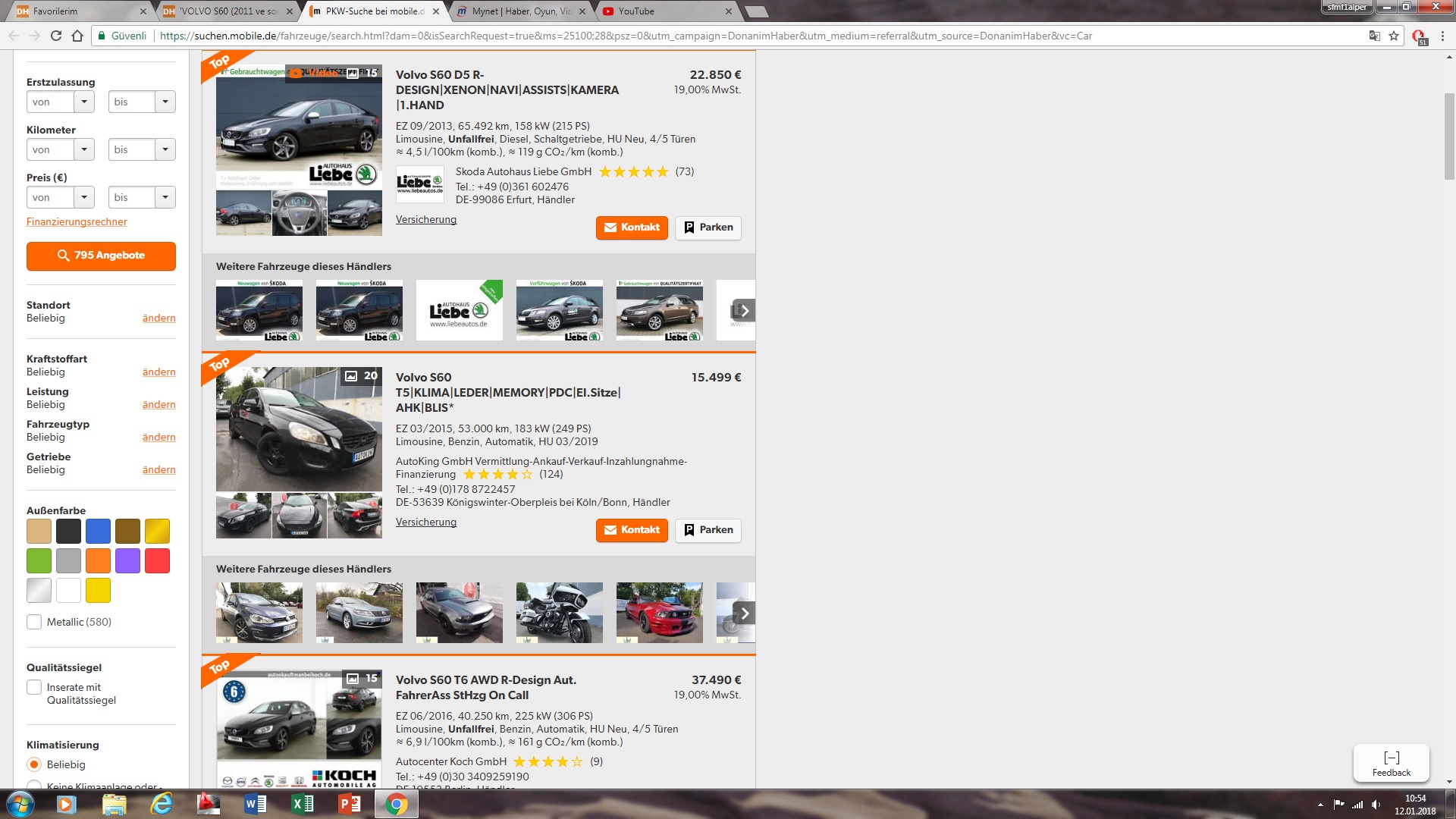Open Windows Start menu

(20, 804)
